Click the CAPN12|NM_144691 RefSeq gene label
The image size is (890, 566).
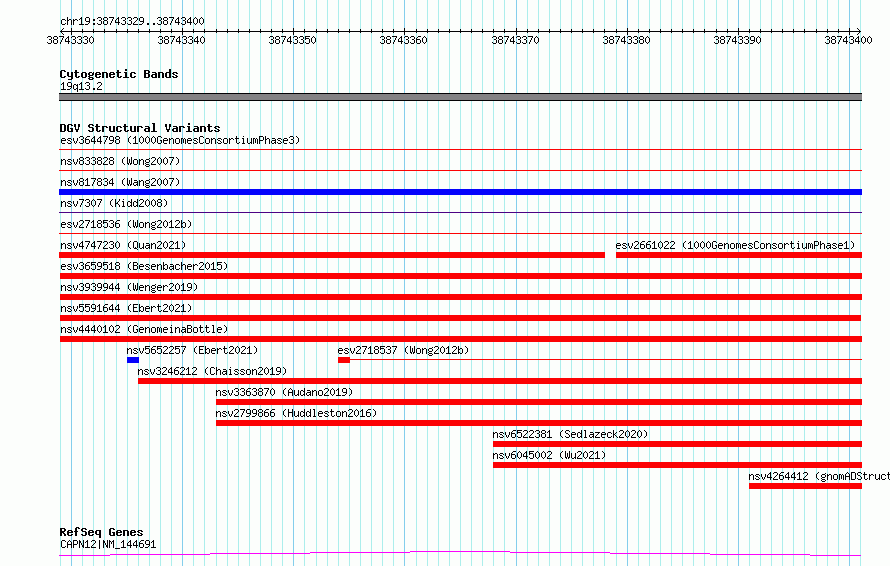point(108,544)
